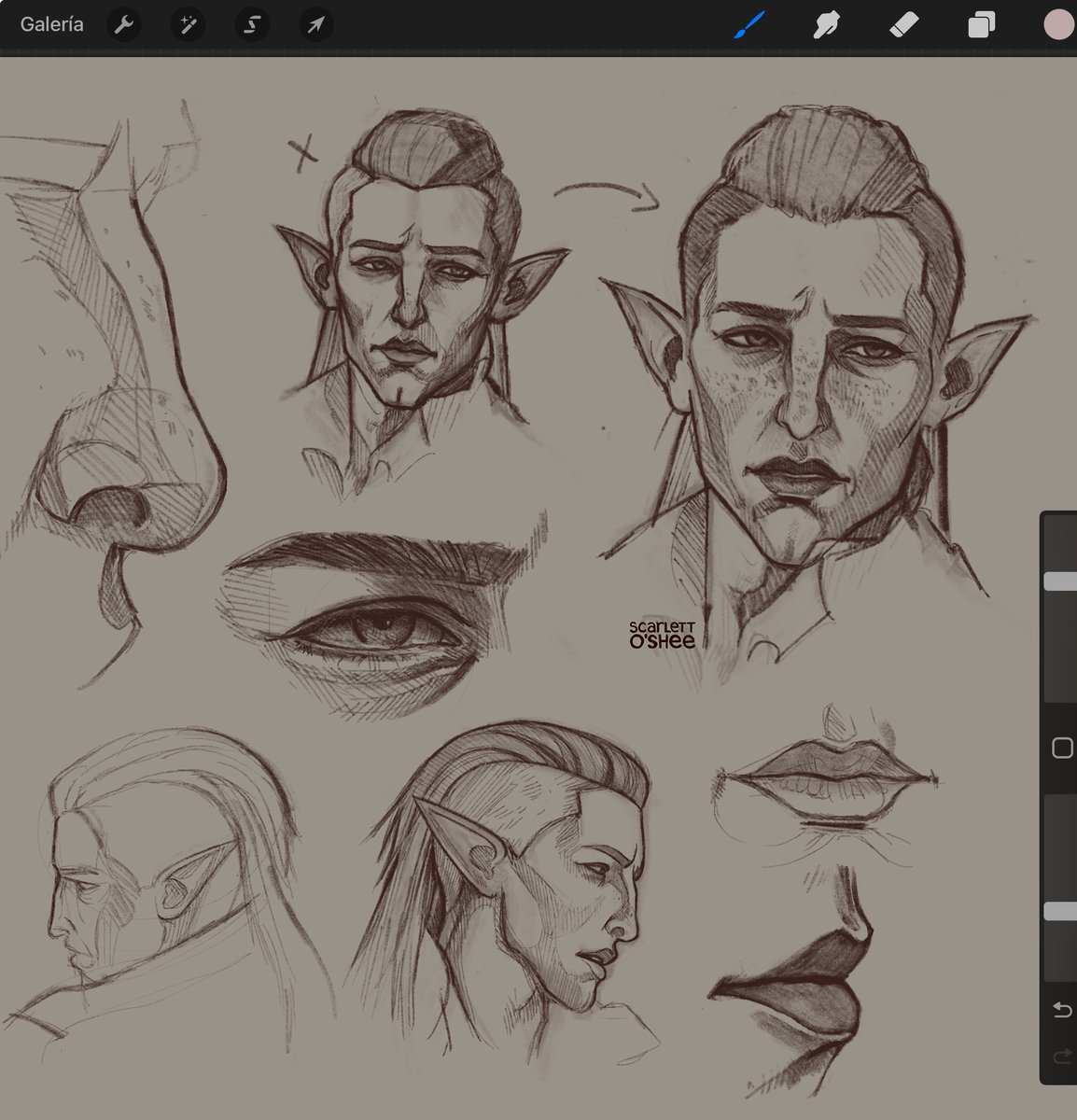Screen dimensions: 1077x1120
Task: Return to the Galería
Action: (51, 24)
